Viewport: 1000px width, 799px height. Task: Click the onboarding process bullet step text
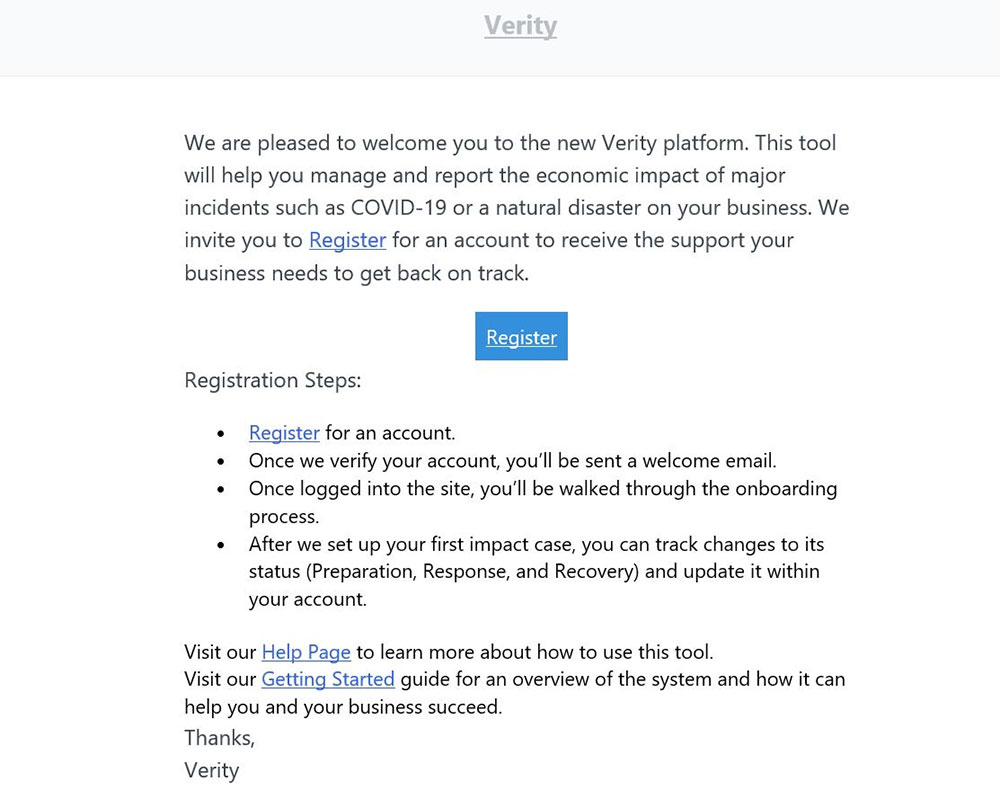point(543,489)
